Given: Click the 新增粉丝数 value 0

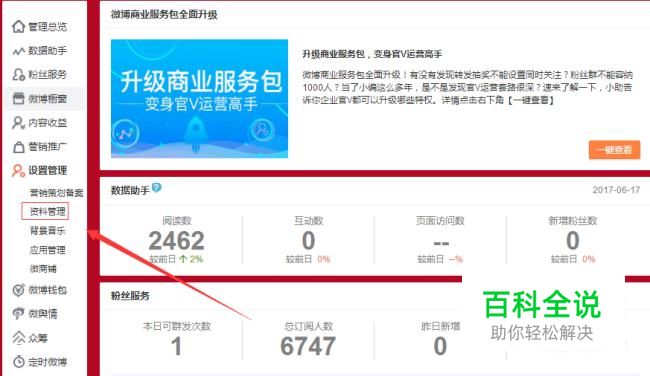Looking at the screenshot, I should (x=572, y=240).
